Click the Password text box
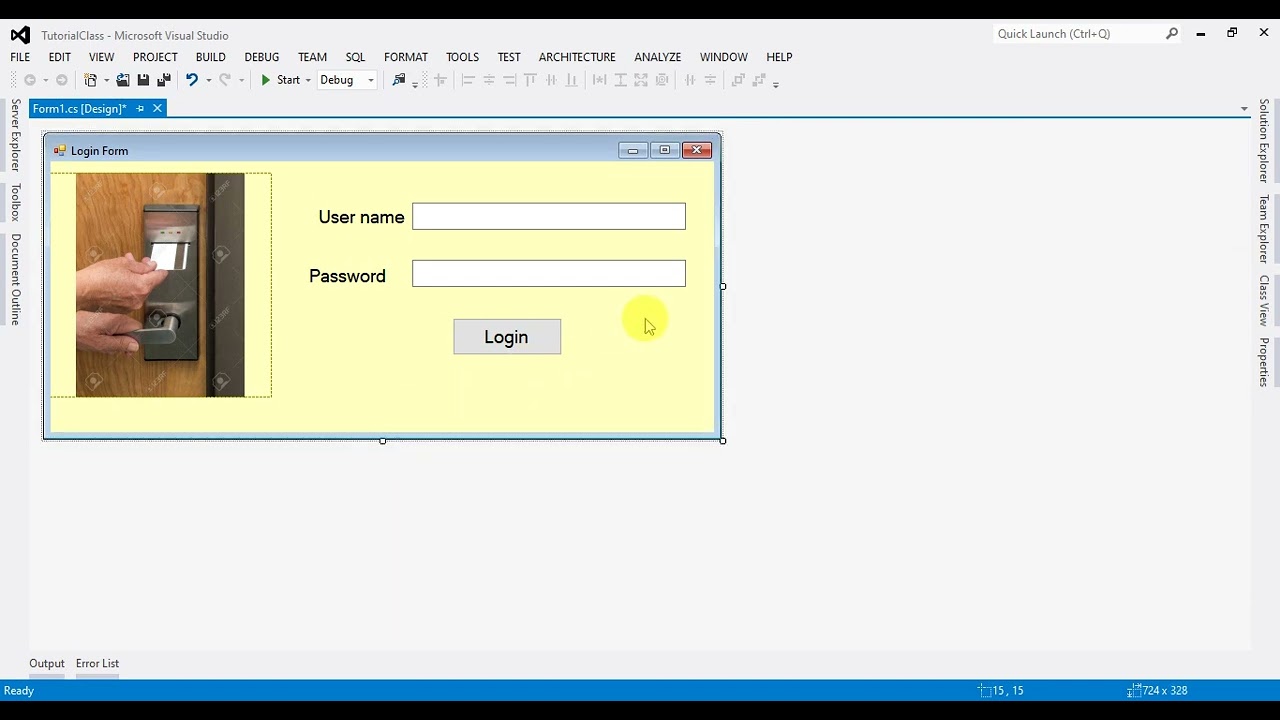 (549, 273)
